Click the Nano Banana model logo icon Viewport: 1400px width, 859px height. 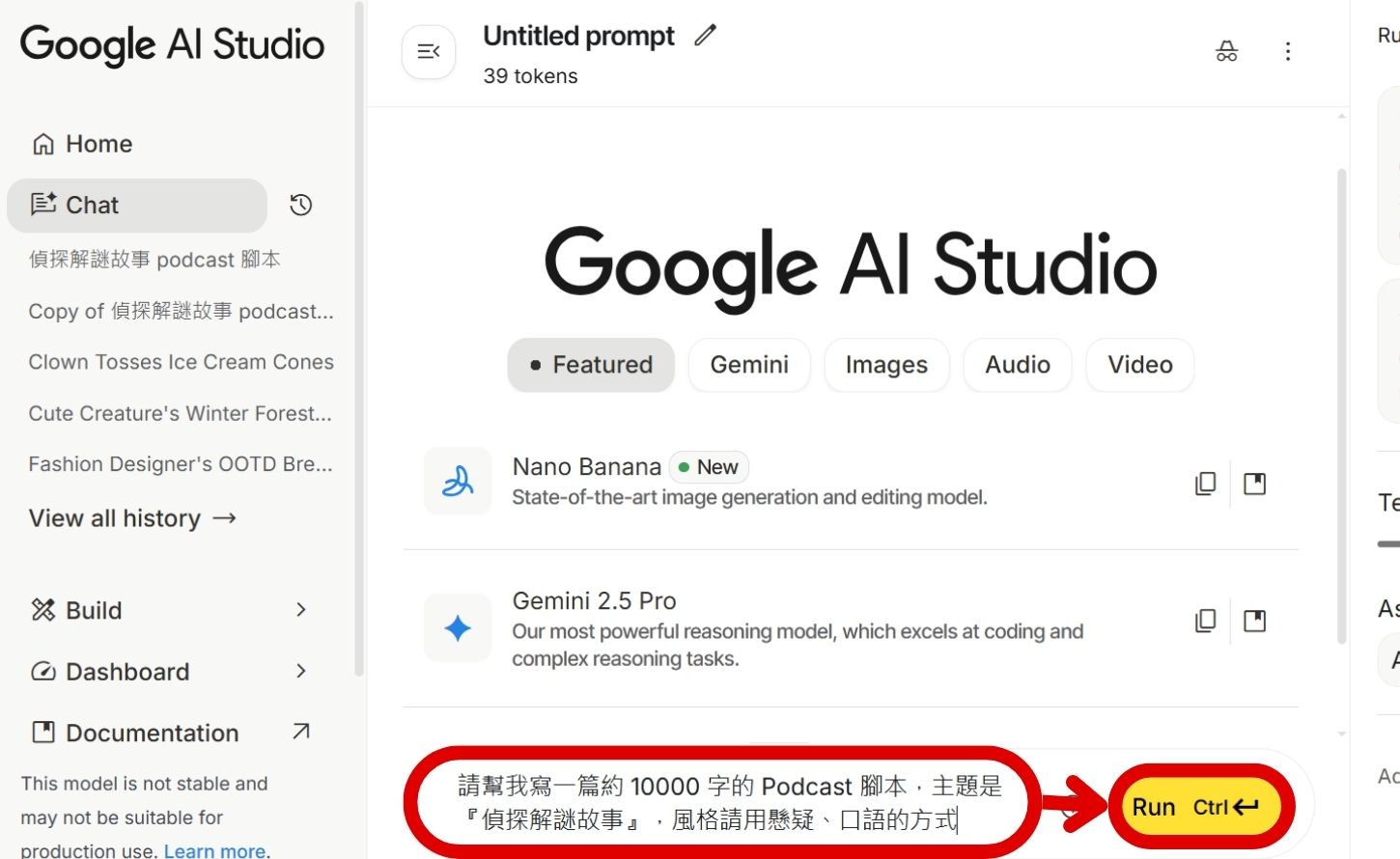[x=457, y=481]
